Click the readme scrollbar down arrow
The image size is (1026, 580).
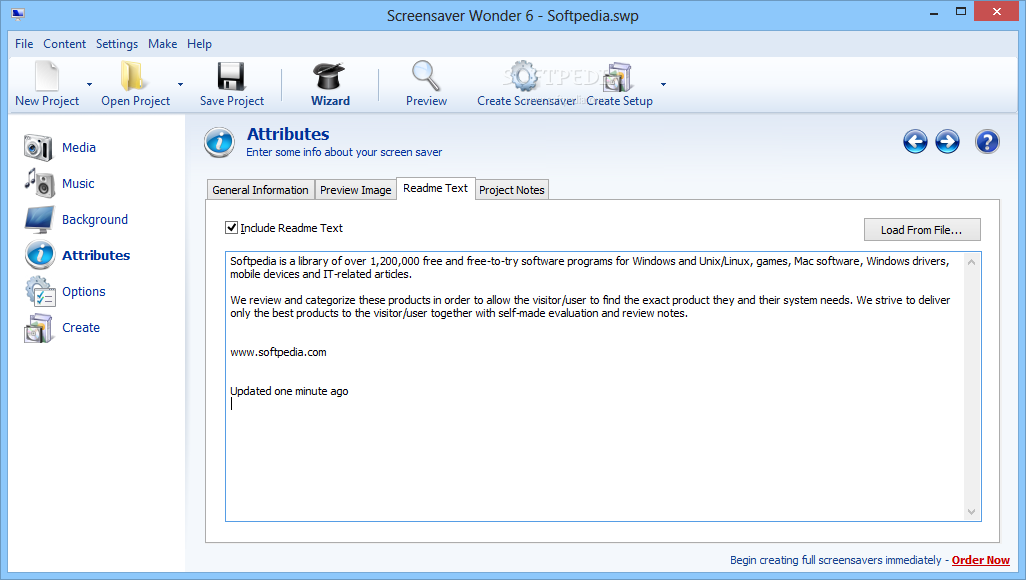pos(972,512)
